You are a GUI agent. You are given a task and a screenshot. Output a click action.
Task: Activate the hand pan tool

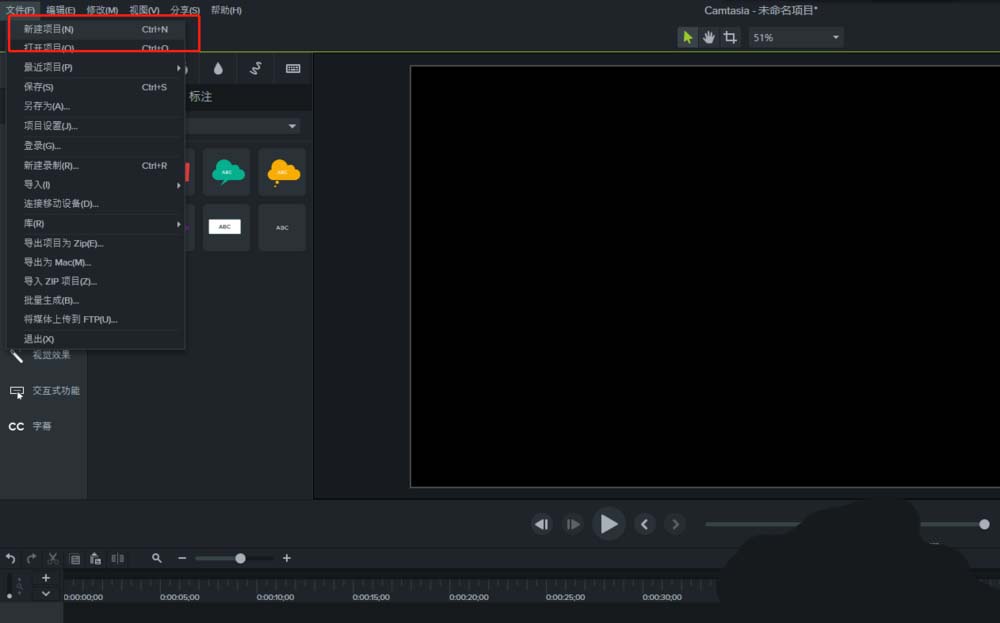(x=709, y=37)
